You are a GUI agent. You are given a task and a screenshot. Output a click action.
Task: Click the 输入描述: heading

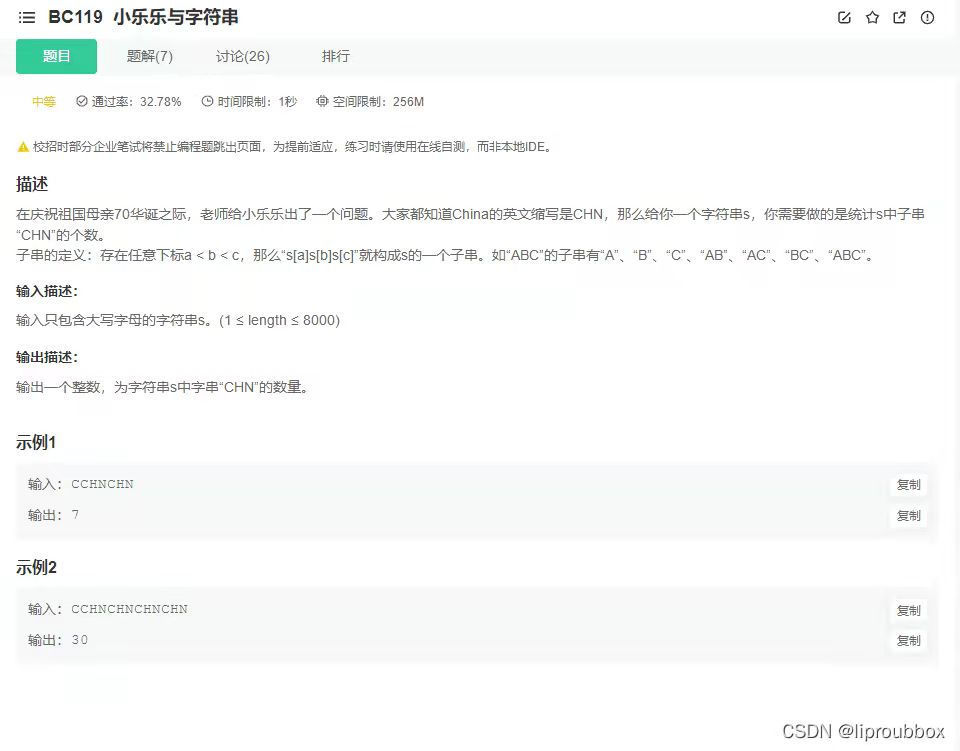point(47,291)
